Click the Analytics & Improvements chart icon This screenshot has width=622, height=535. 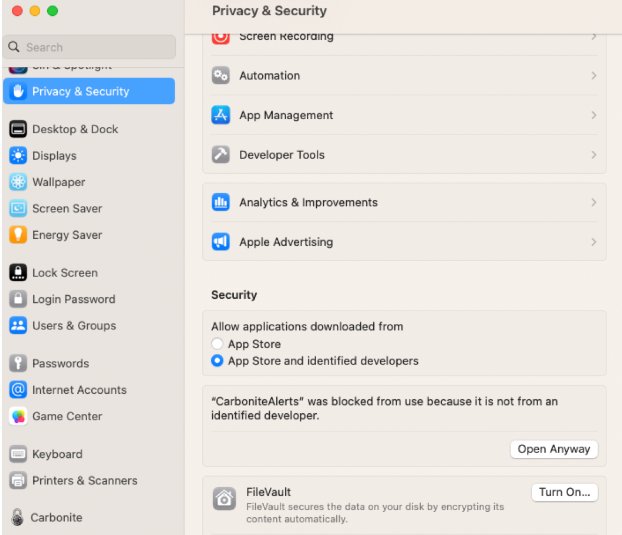(x=221, y=202)
